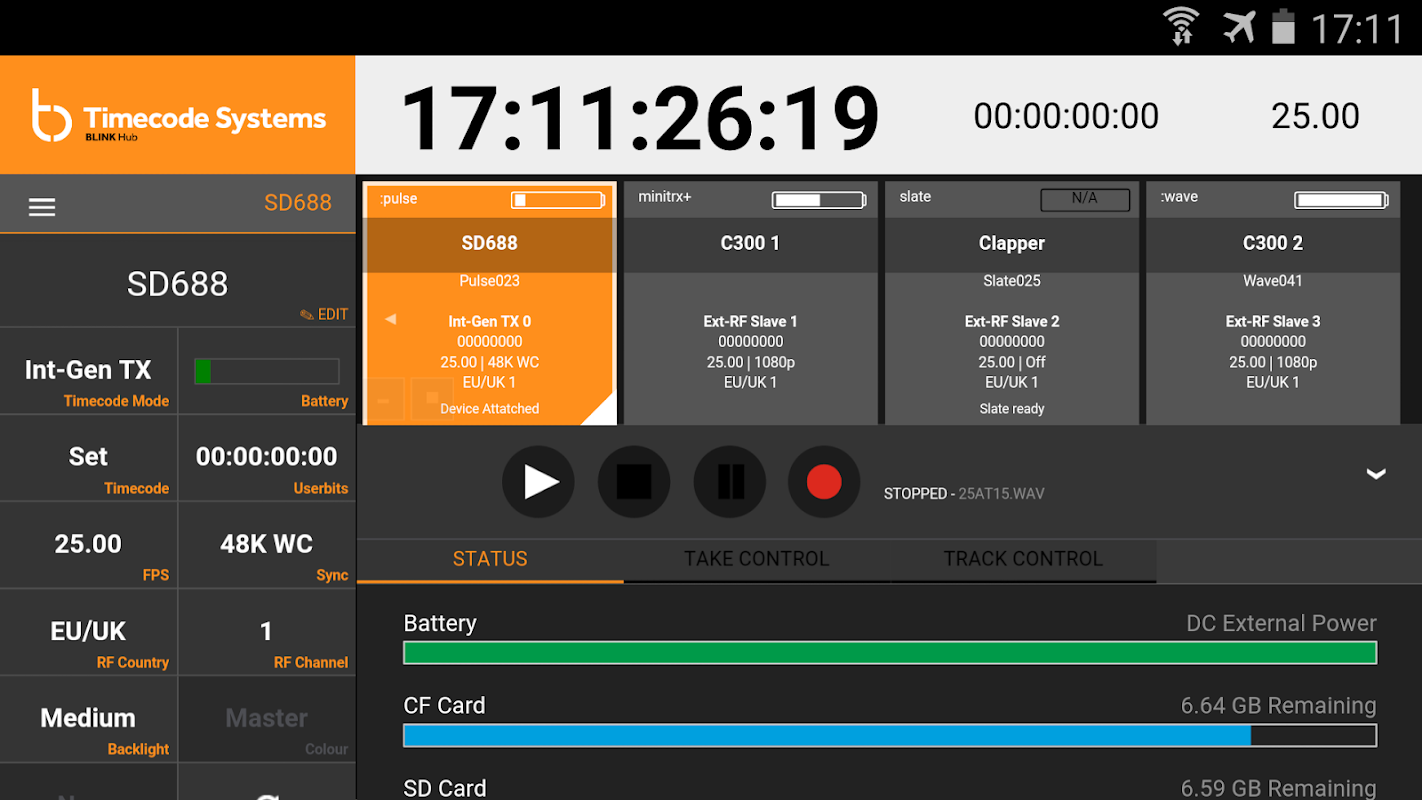Click the Wave041 device name
1422x800 pixels.
pyautogui.click(x=1273, y=281)
